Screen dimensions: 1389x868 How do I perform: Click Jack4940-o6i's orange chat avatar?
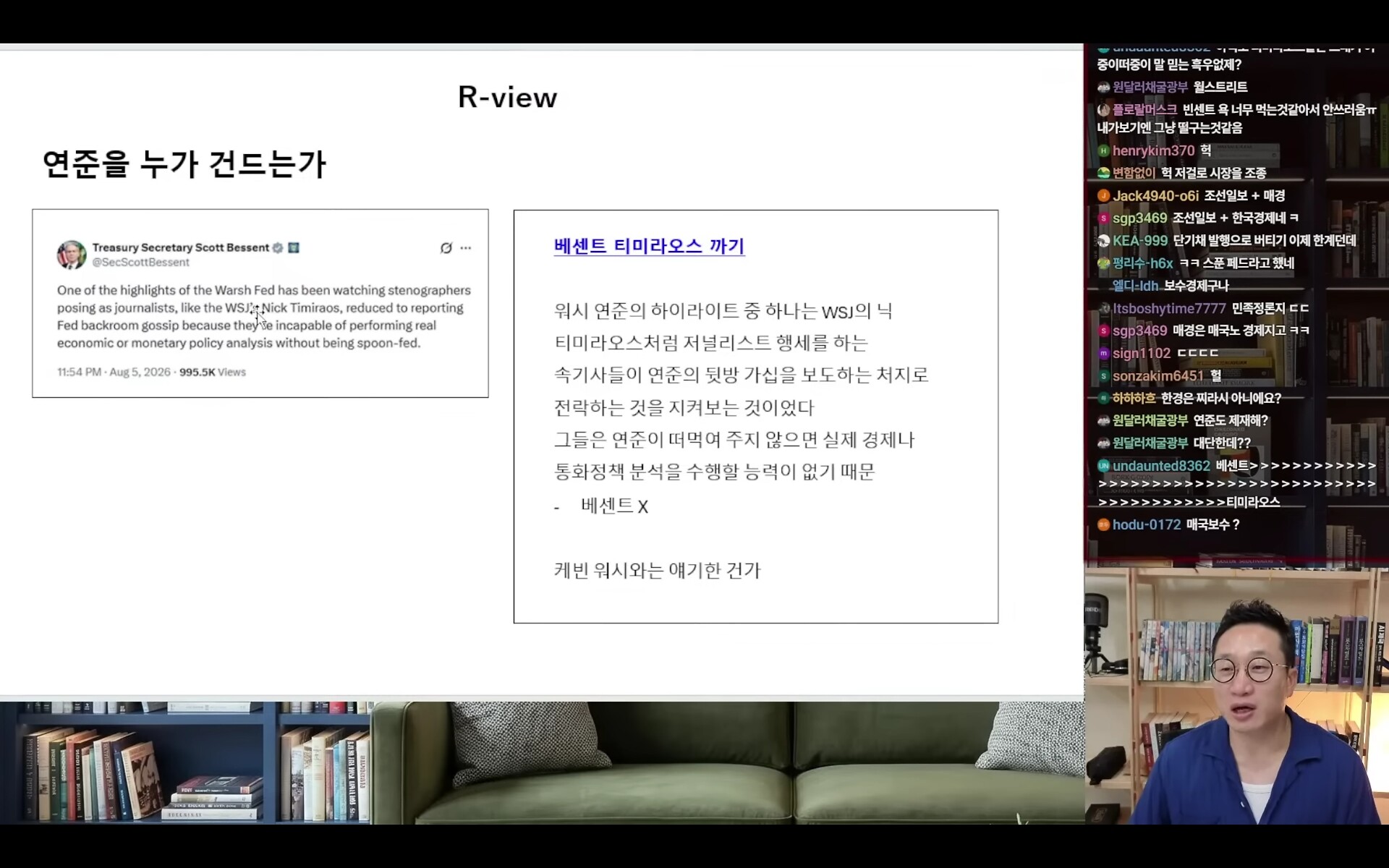(1103, 196)
